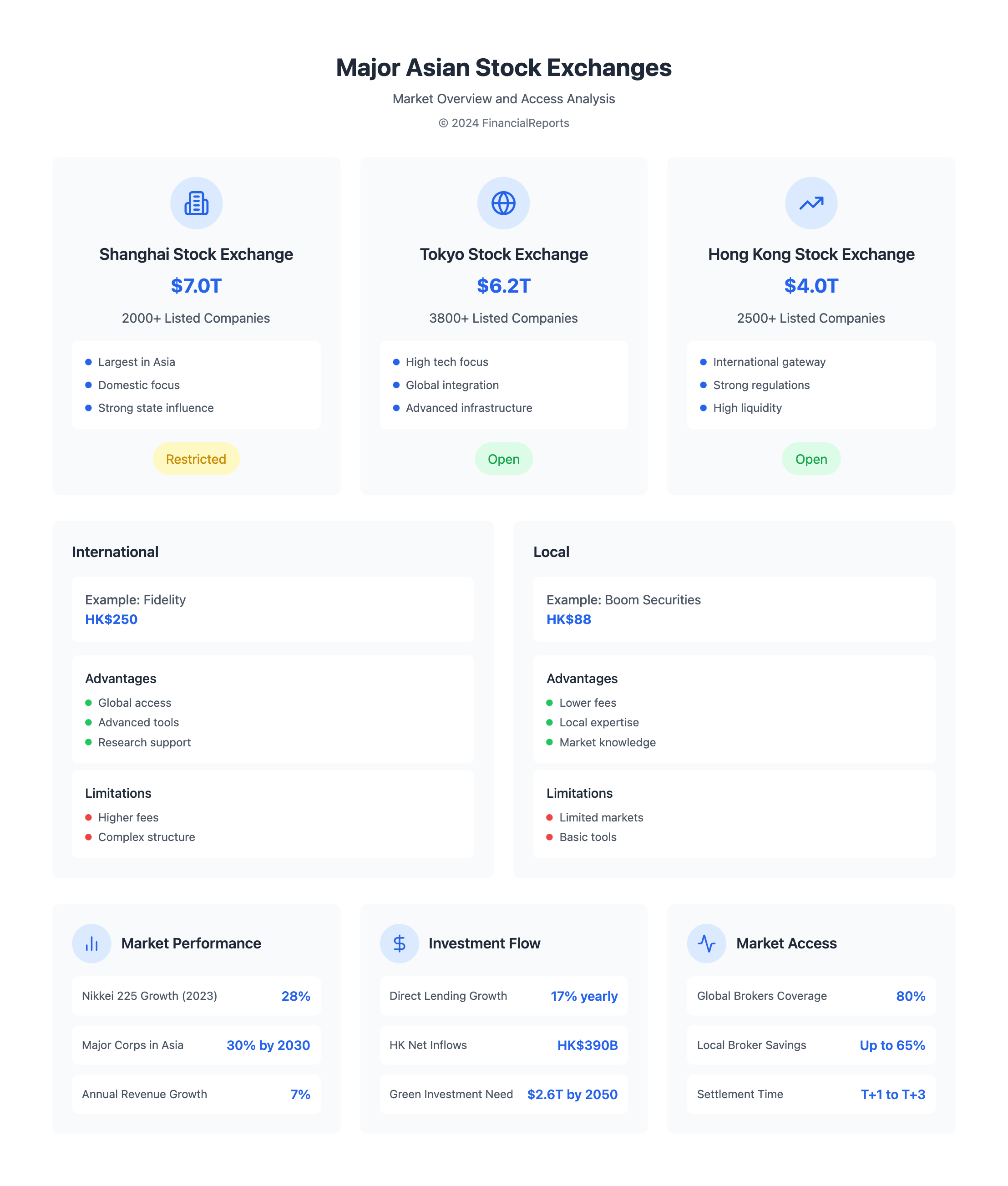Select the International broker section heading
The height and width of the screenshot is (1186, 1008).
pyautogui.click(x=116, y=552)
